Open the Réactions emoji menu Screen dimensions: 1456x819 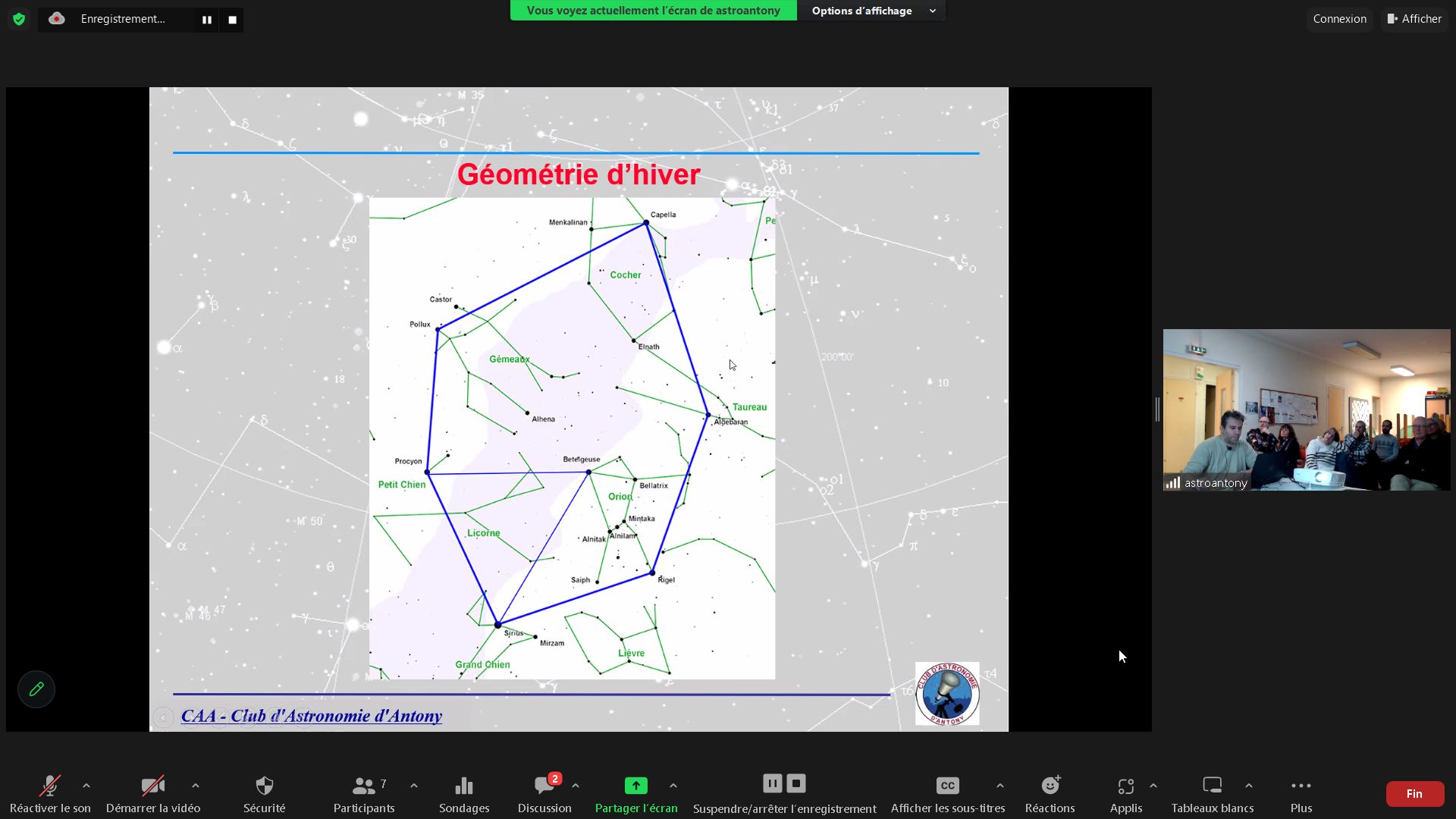pos(1050,794)
